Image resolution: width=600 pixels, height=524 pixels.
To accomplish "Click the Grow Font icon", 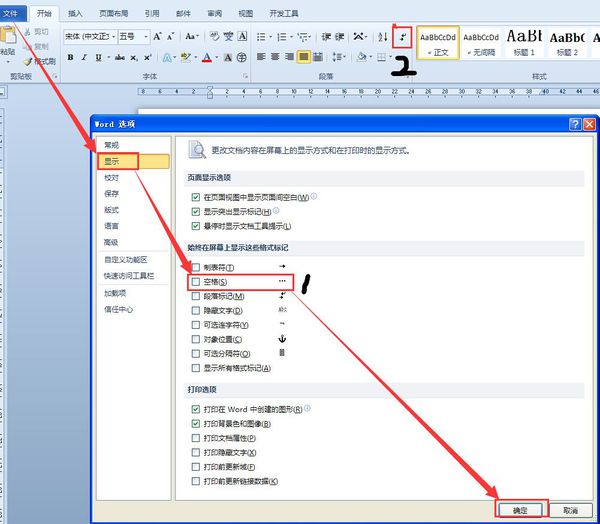I will pyautogui.click(x=157, y=37).
